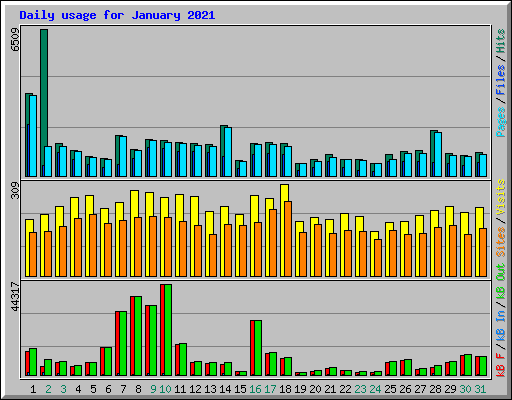The width and height of the screenshot is (512, 400).
Task: Click the green kB bar for day 16
Action: (258, 348)
